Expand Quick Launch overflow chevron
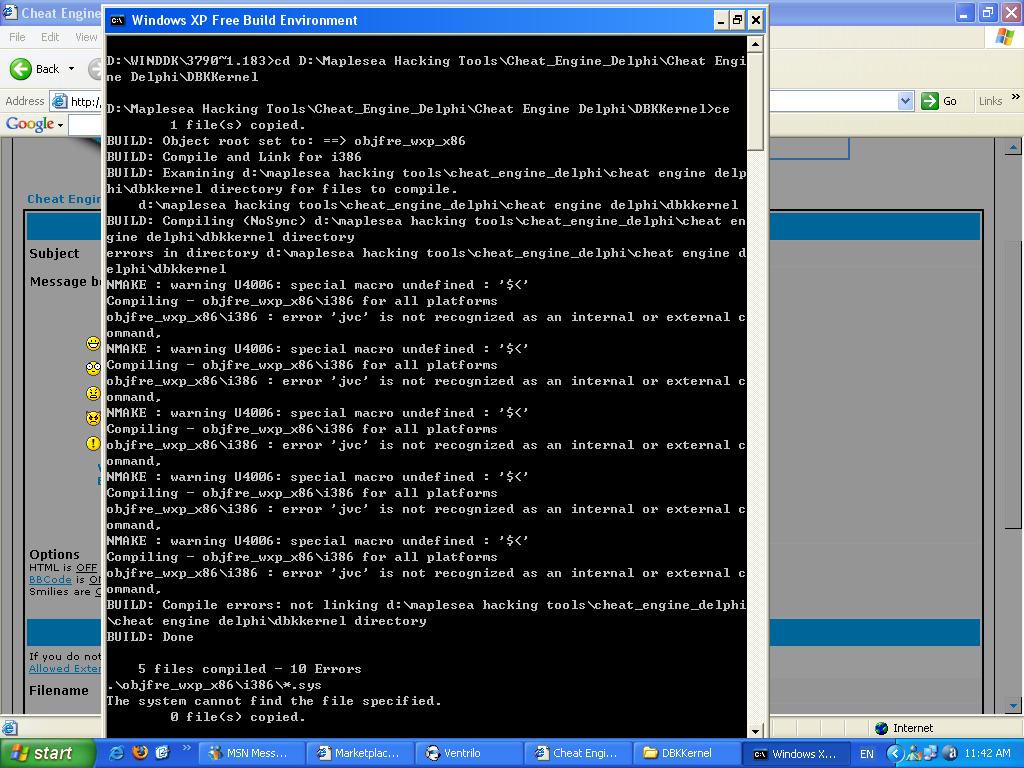1024x768 pixels. point(185,748)
